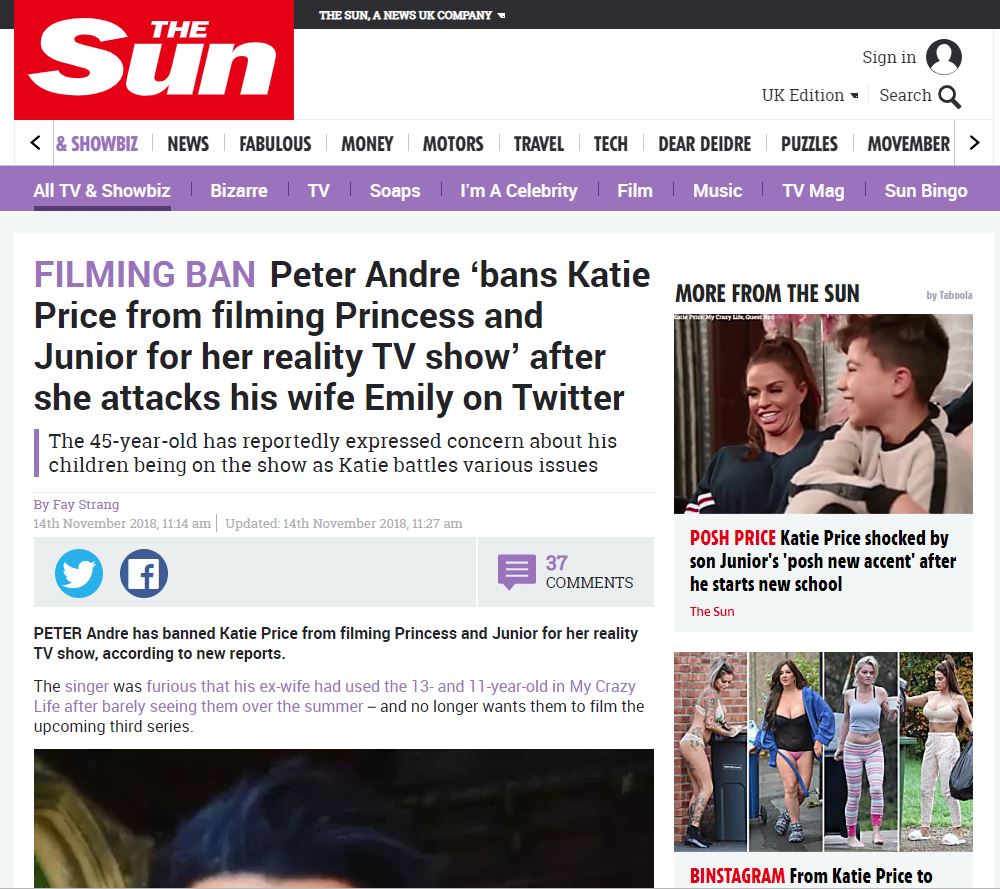Click The Sun logo
Image resolution: width=1000 pixels, height=889 pixels.
click(154, 60)
